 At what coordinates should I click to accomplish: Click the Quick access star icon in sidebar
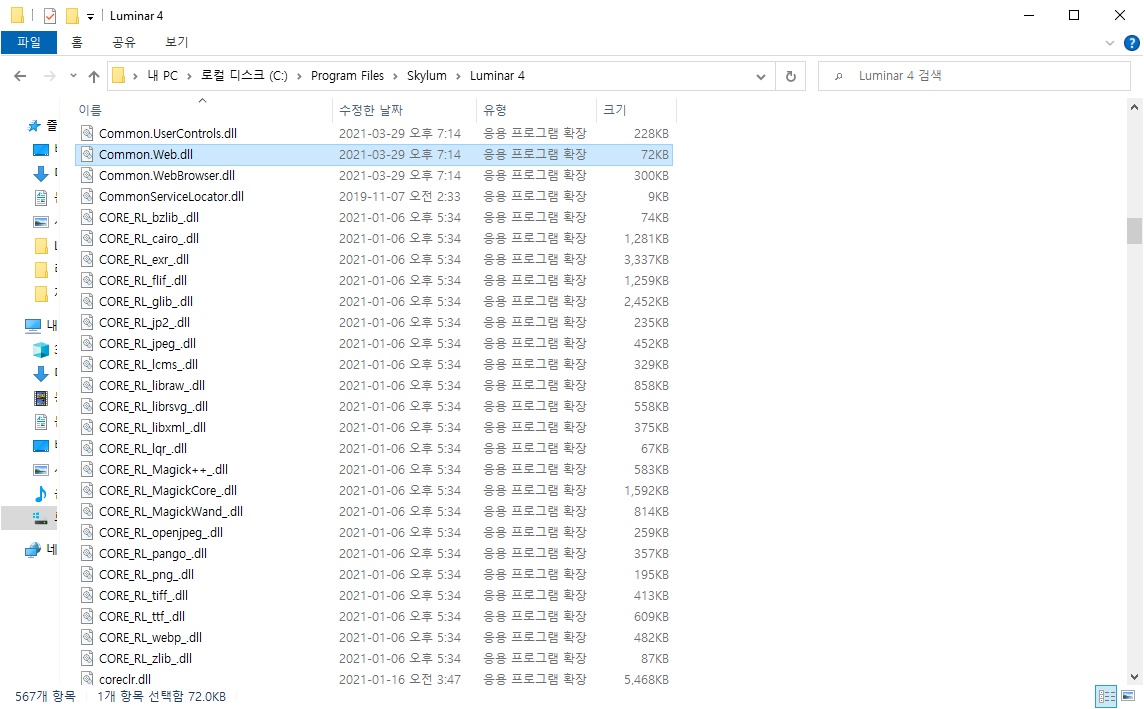34,126
